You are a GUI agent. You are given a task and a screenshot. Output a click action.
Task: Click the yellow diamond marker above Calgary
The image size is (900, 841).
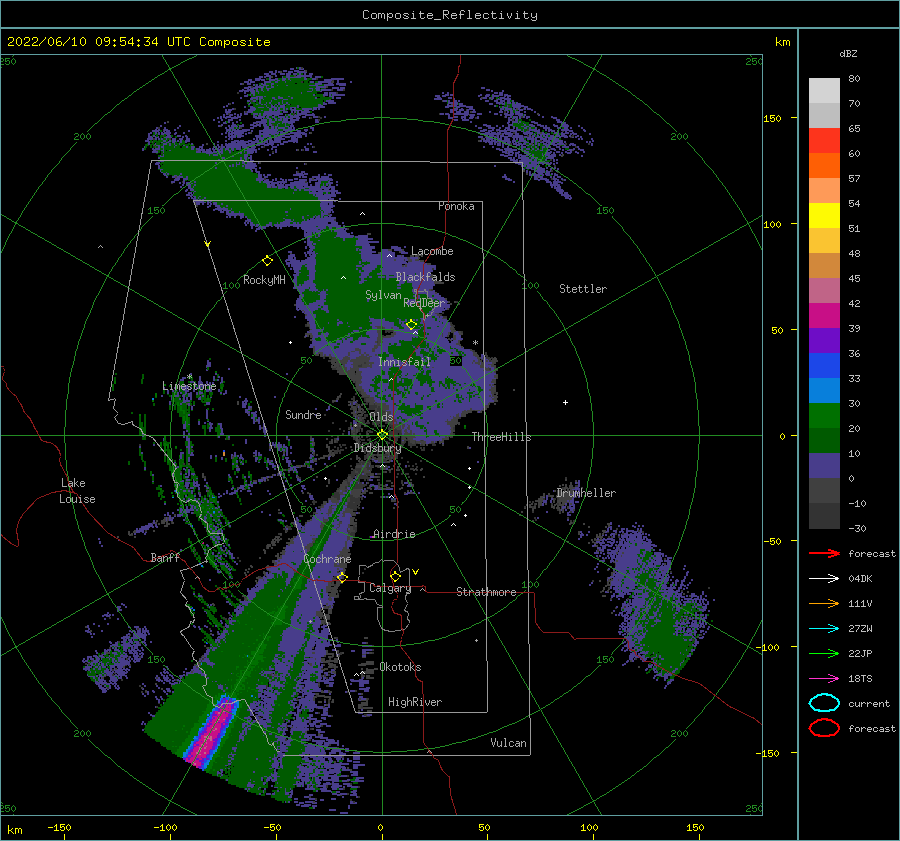point(395,576)
